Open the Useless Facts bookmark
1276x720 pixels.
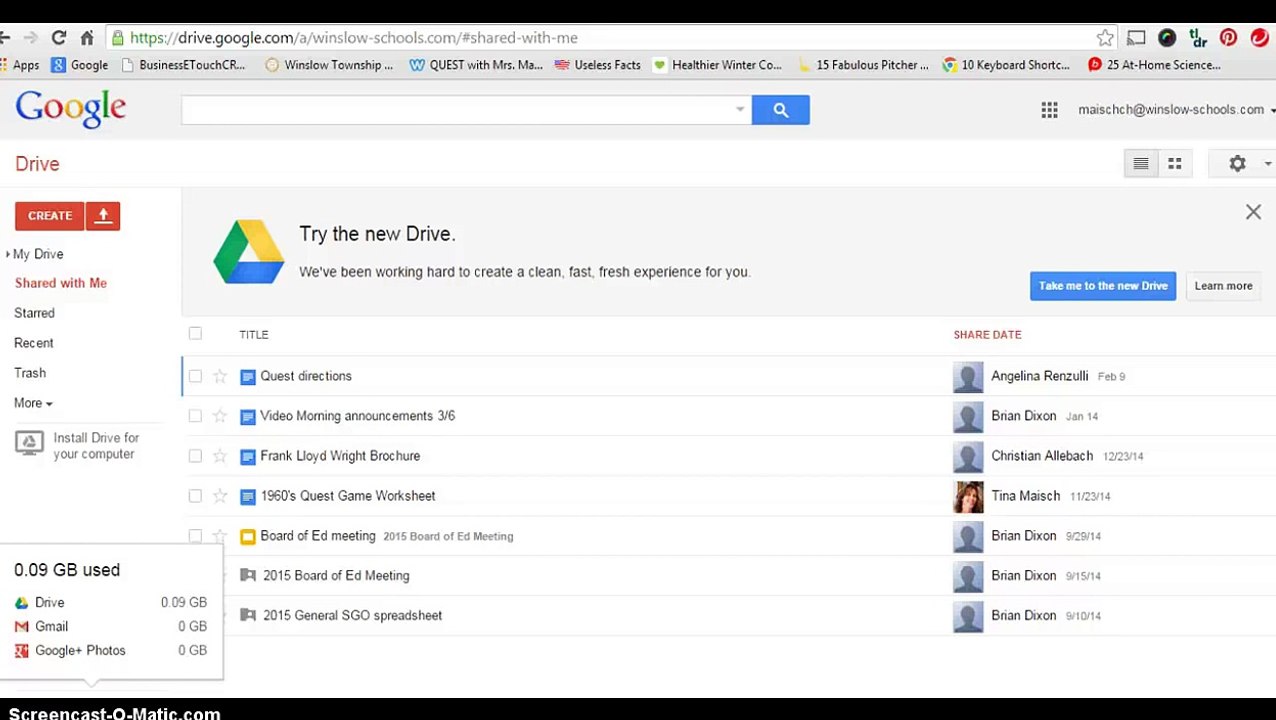pyautogui.click(x=598, y=65)
